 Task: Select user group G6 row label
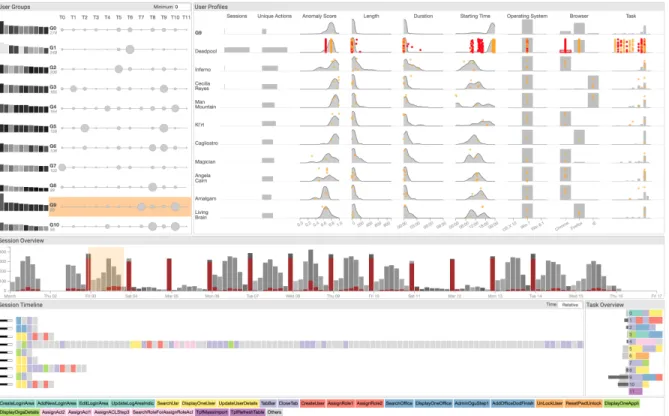[x=53, y=146]
